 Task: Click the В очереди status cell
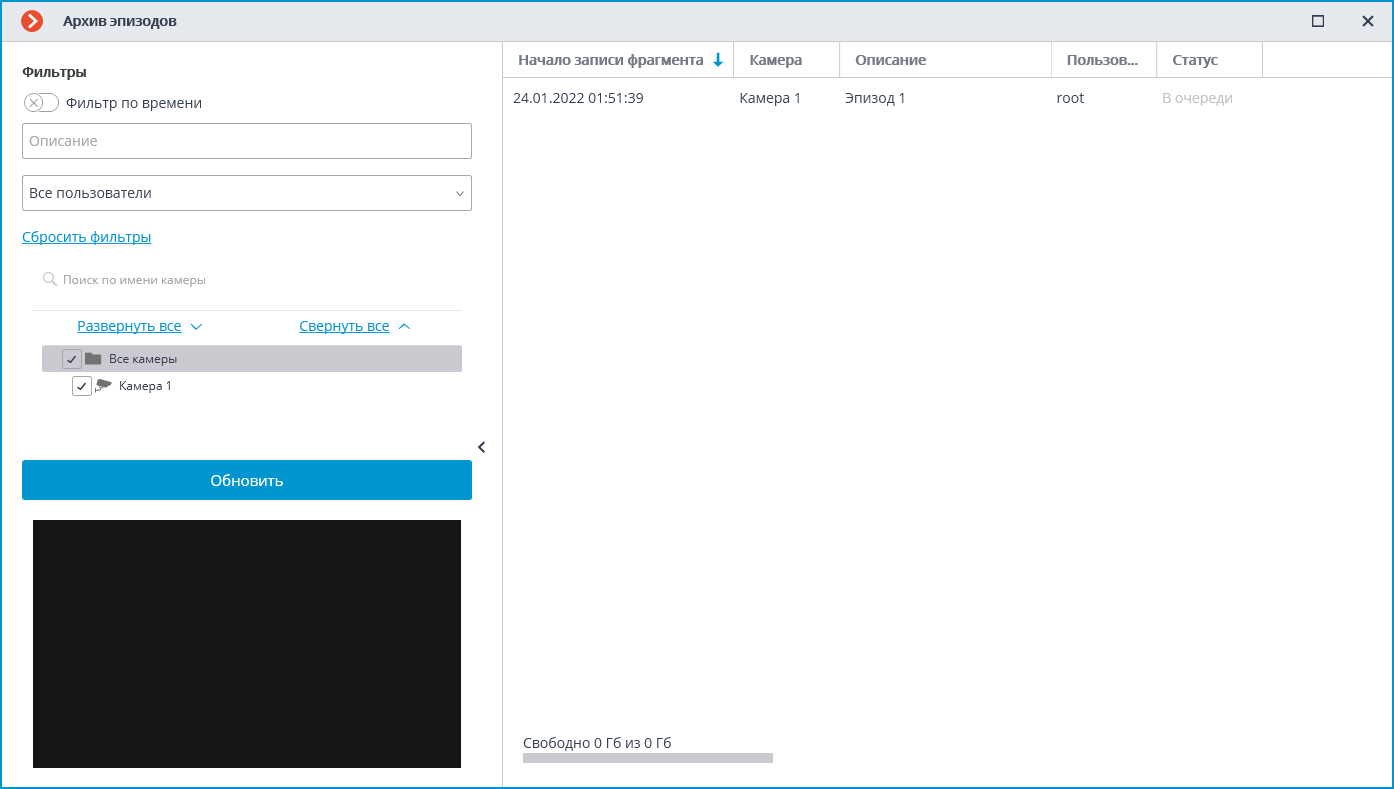[1197, 98]
